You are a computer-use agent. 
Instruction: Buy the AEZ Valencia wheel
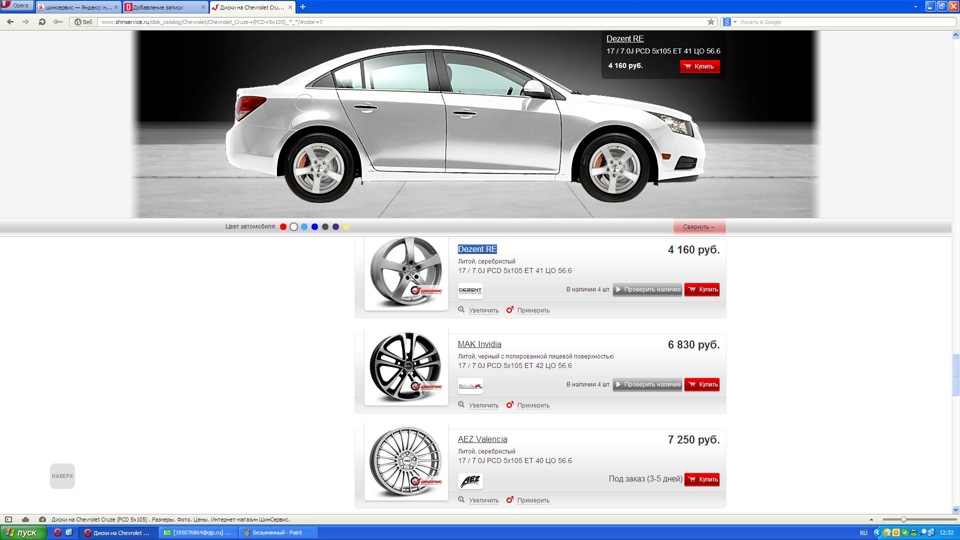(x=702, y=479)
